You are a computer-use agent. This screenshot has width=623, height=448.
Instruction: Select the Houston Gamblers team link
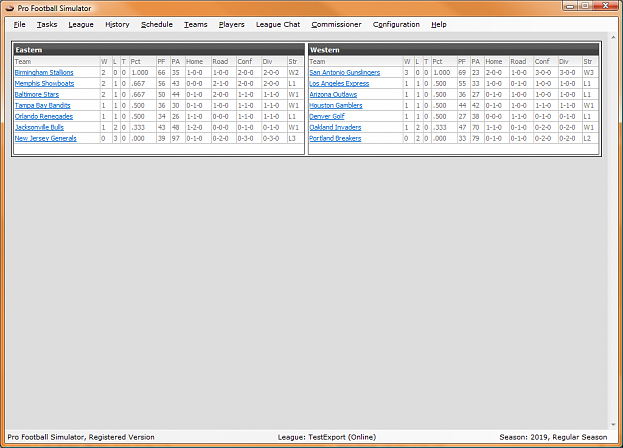335,105
